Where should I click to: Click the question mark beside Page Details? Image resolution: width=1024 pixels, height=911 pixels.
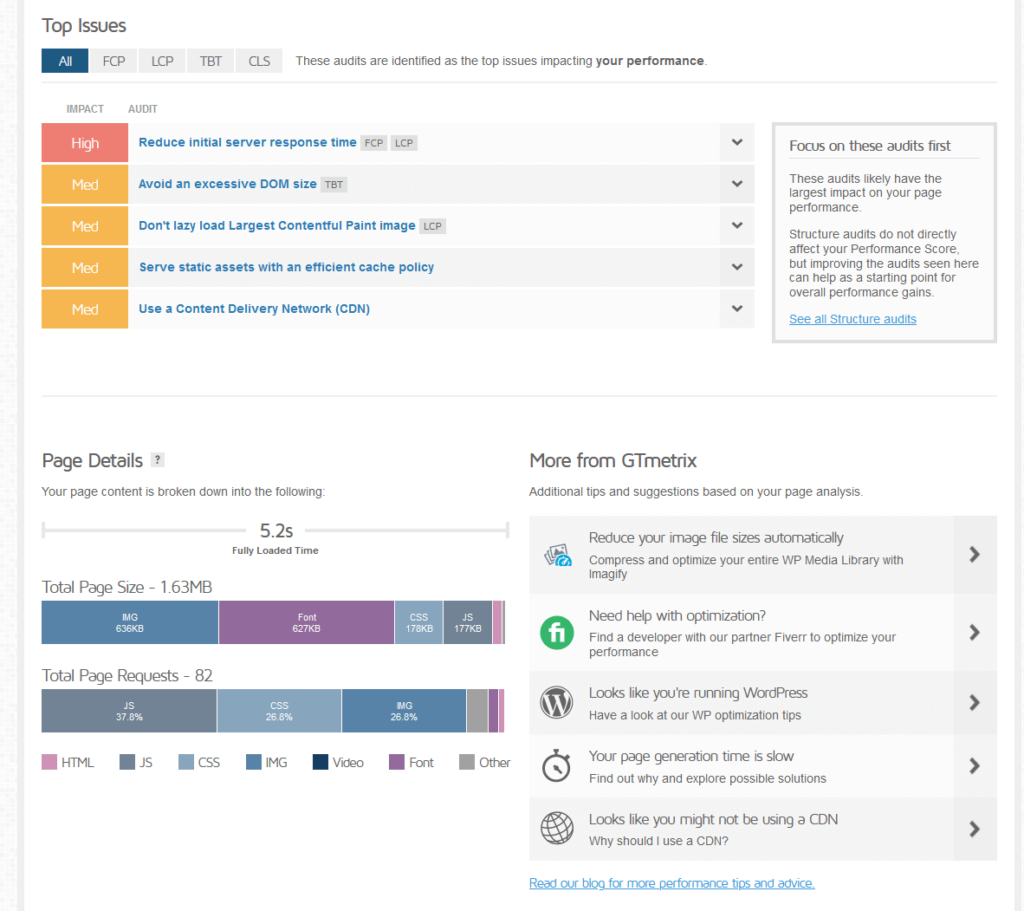[157, 460]
